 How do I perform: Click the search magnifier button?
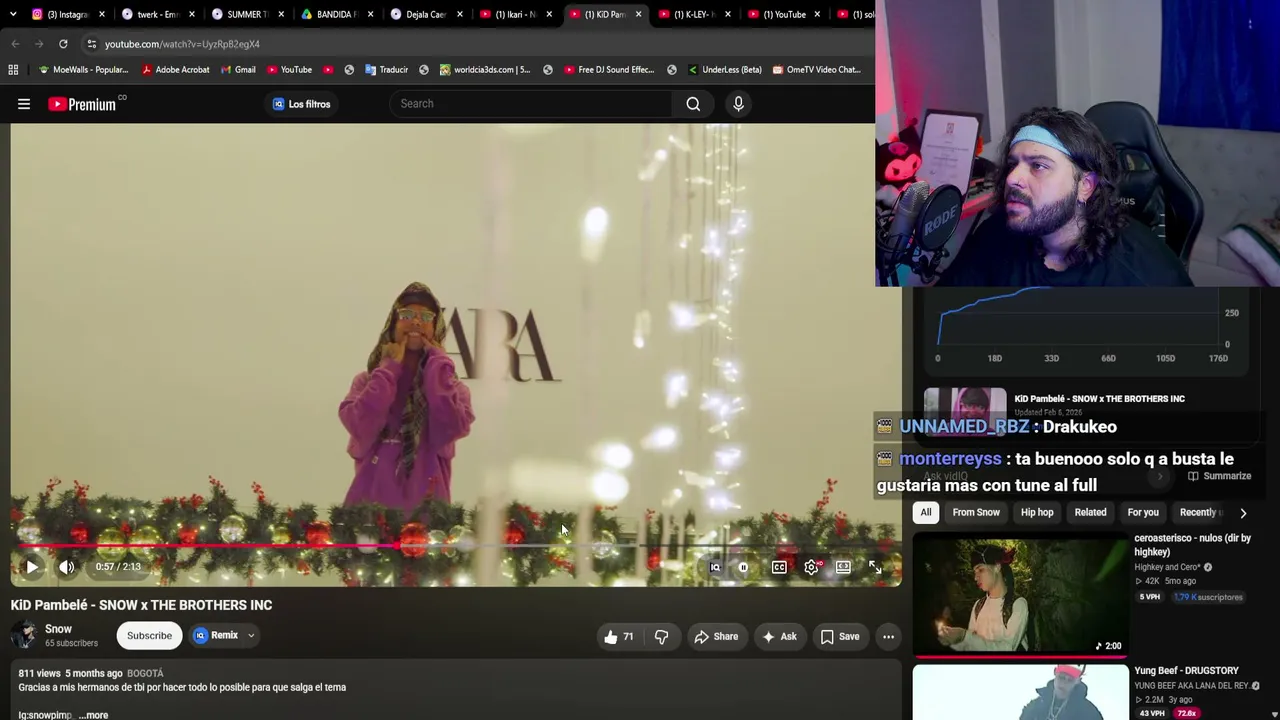[693, 104]
